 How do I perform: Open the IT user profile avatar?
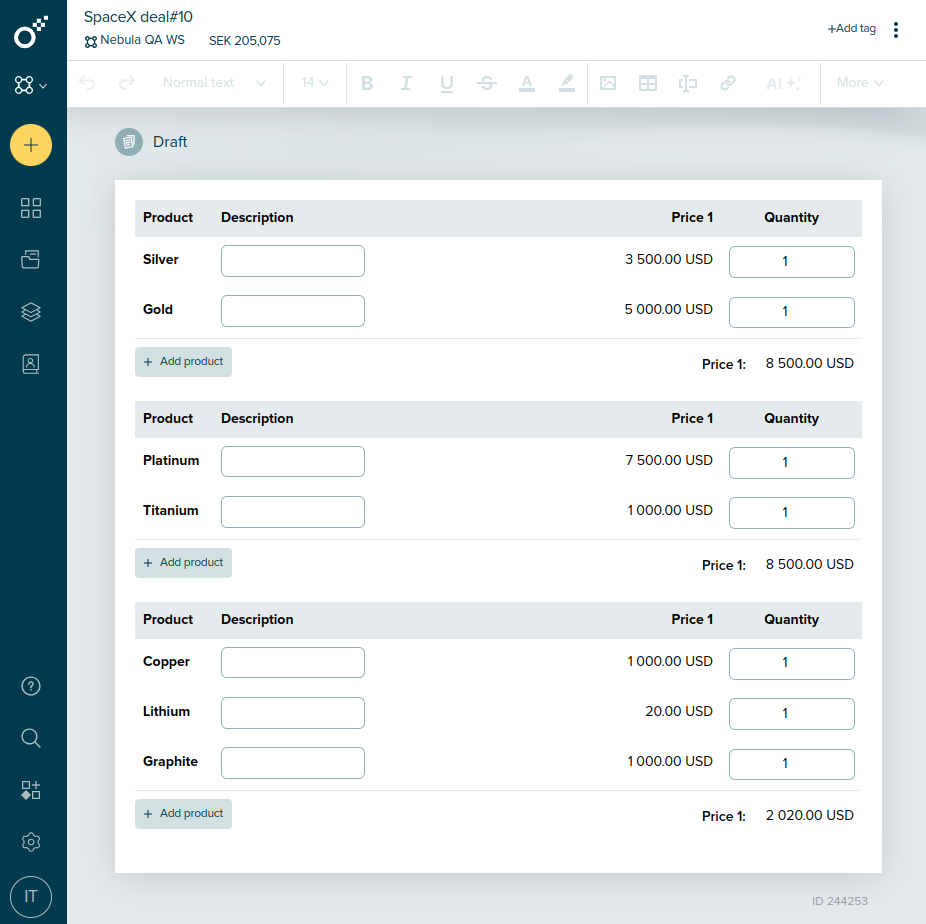coord(31,897)
